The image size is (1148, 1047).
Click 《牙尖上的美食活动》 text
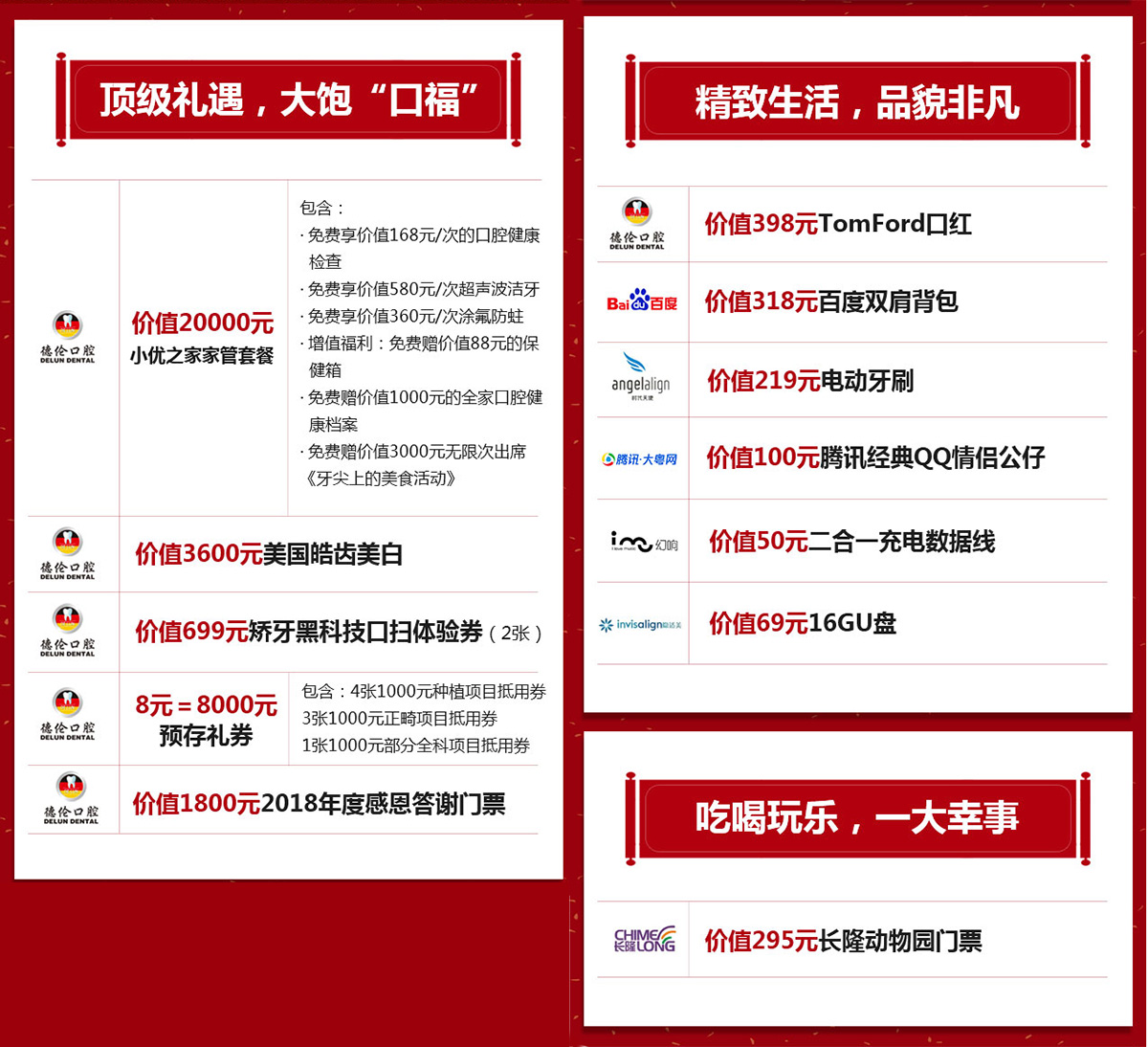tap(380, 479)
